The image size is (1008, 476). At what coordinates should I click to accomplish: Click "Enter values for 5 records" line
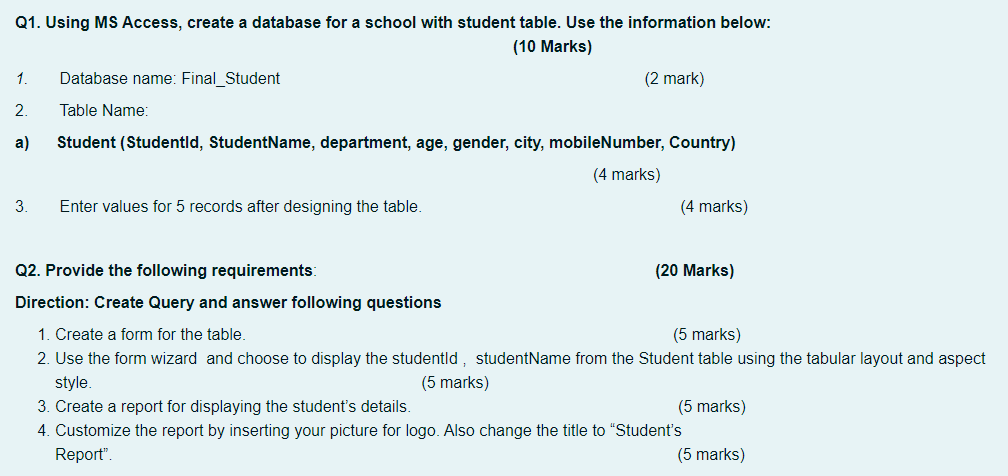click(x=241, y=206)
